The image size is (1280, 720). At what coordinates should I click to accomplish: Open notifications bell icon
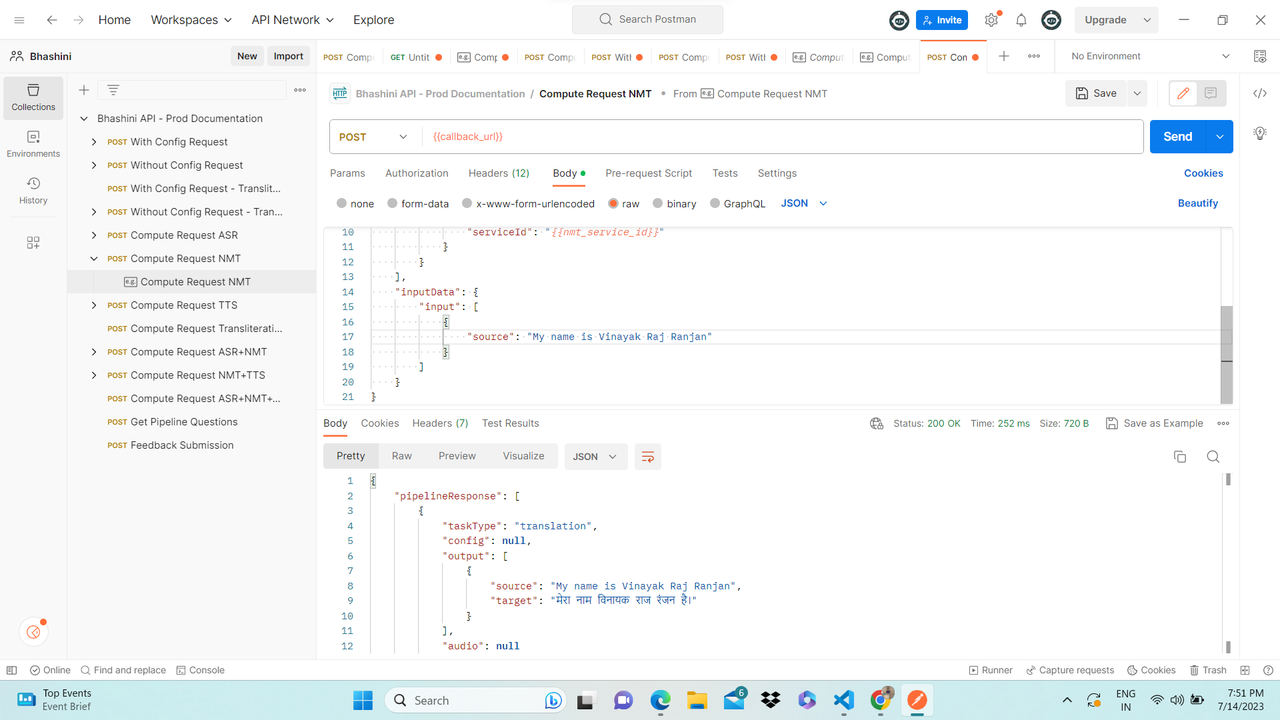point(1021,20)
